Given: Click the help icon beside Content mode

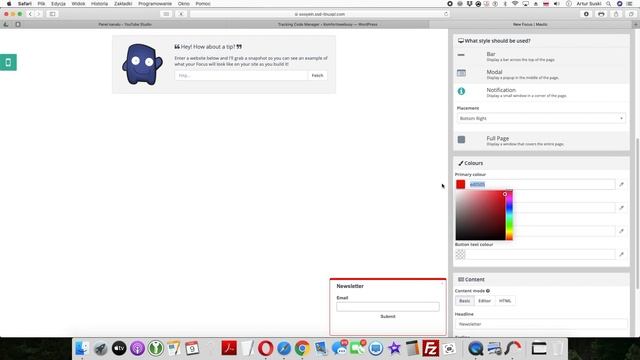Looking at the screenshot, I should 488,291.
